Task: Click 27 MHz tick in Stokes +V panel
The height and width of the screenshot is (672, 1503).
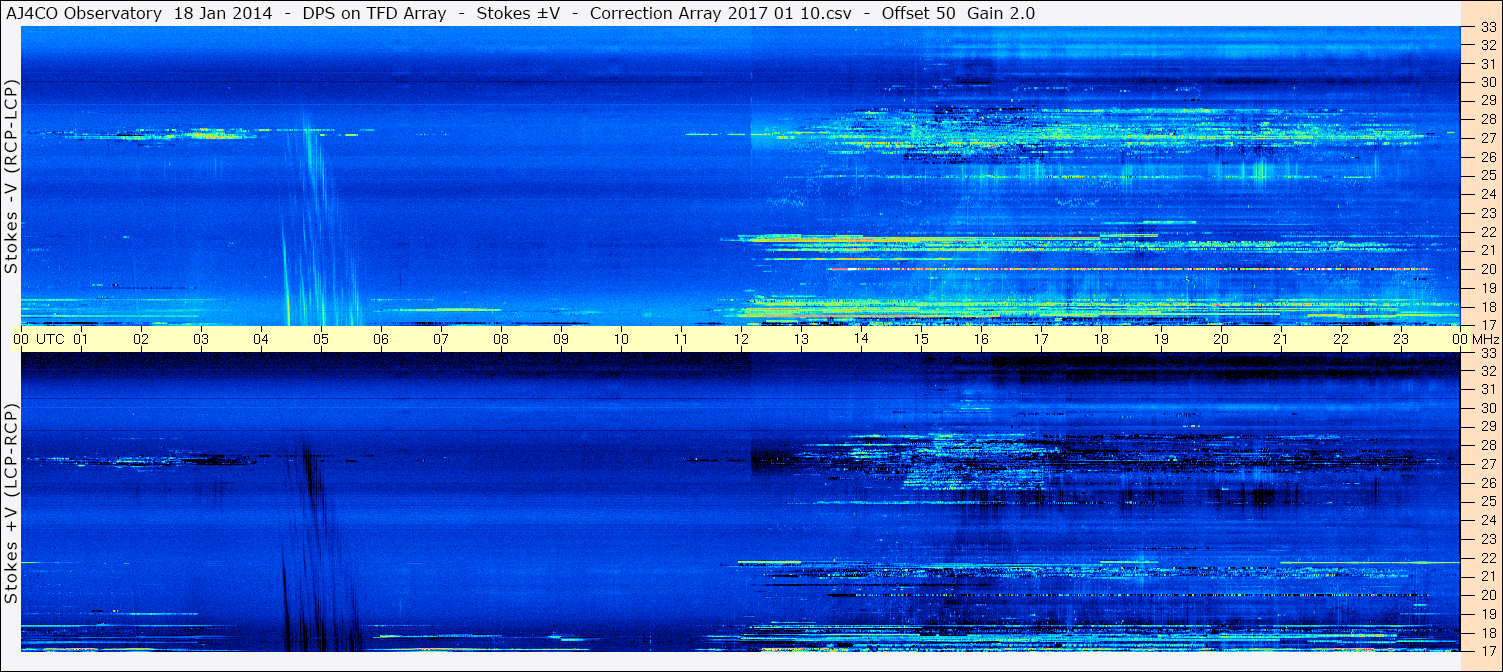Action: tap(1488, 464)
